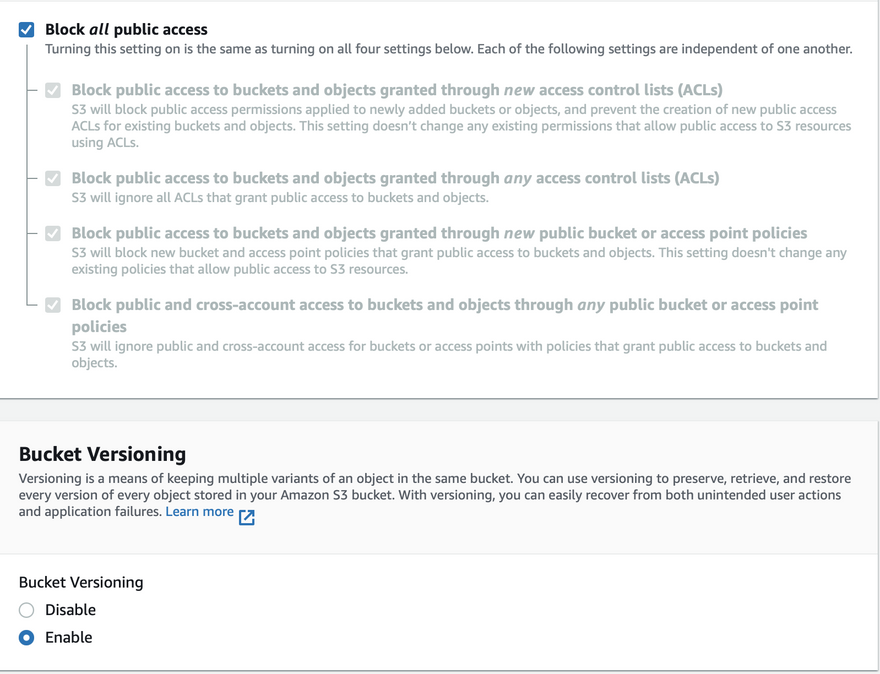Toggle new public bucket policies block checkbox

coord(53,233)
